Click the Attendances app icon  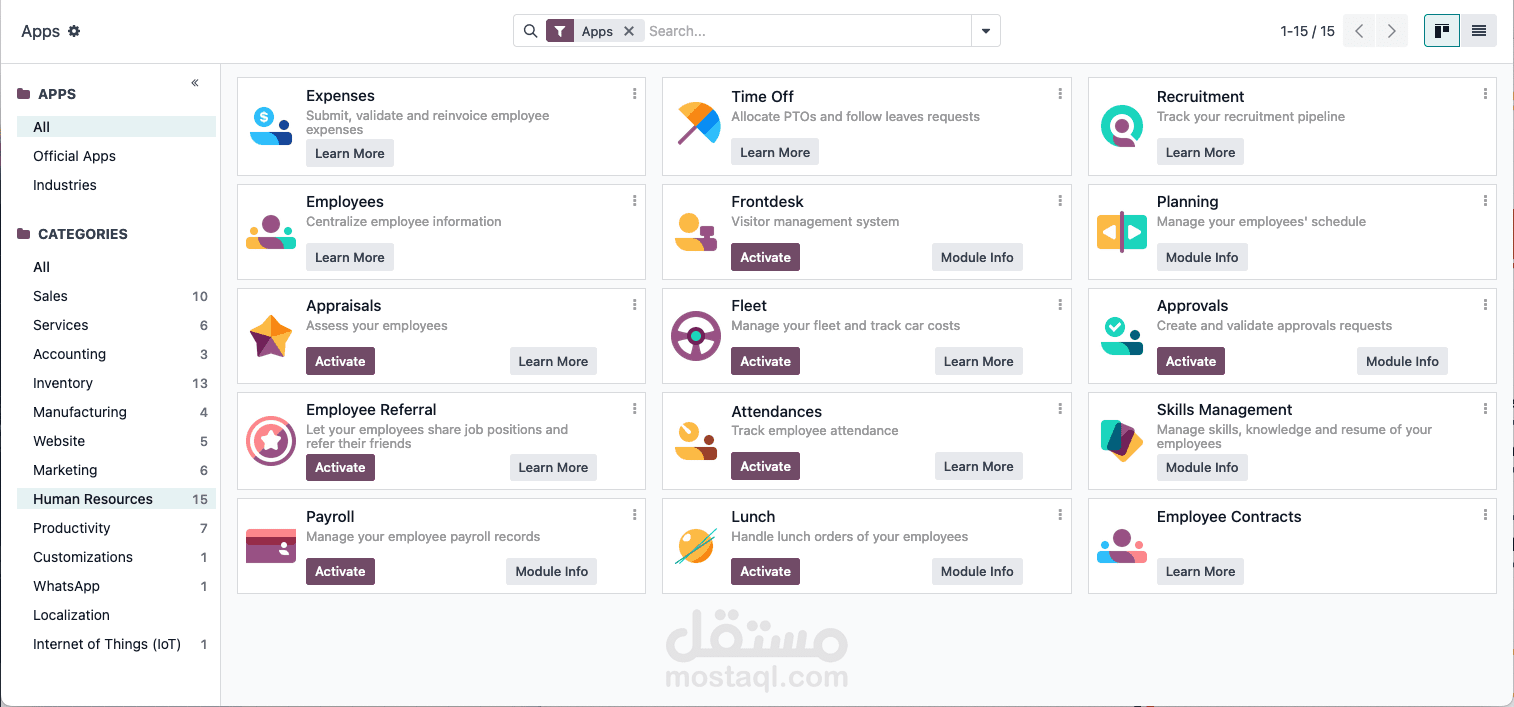(696, 441)
